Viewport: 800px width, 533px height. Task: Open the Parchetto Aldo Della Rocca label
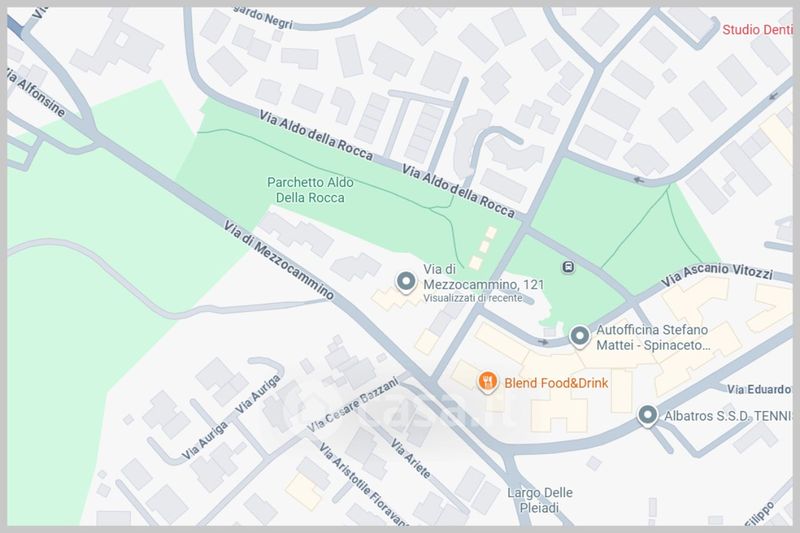(310, 190)
